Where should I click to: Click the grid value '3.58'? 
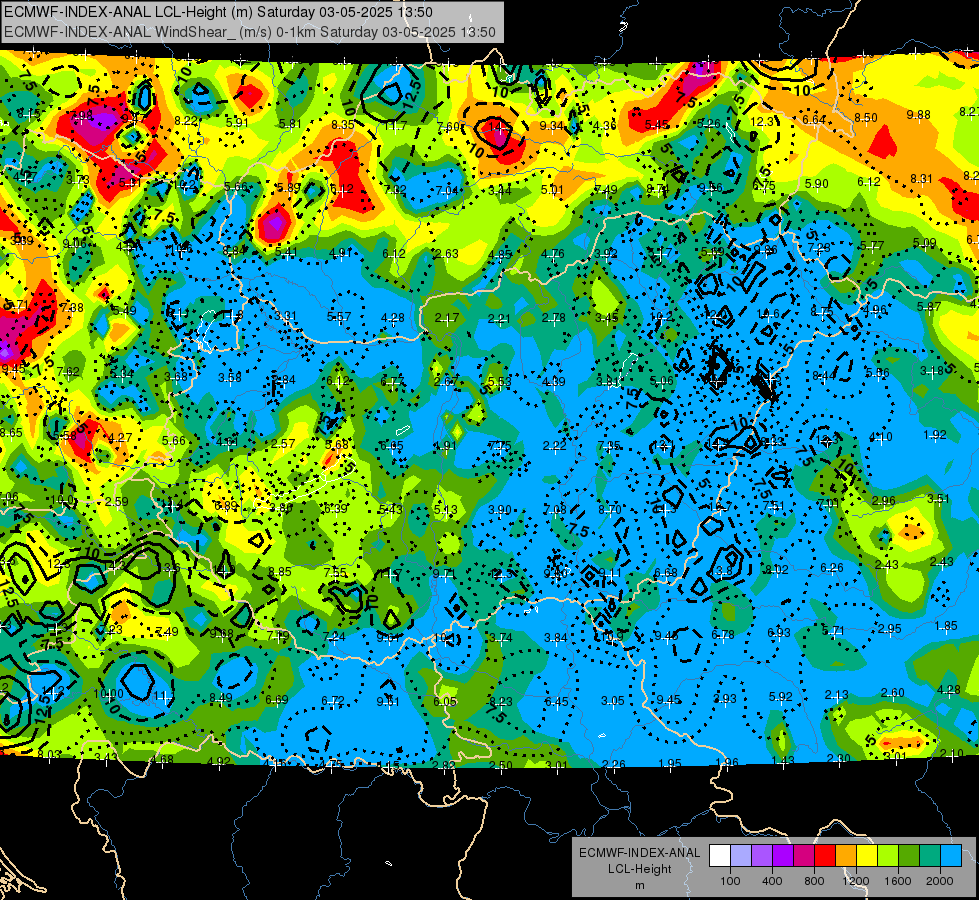(x=230, y=378)
